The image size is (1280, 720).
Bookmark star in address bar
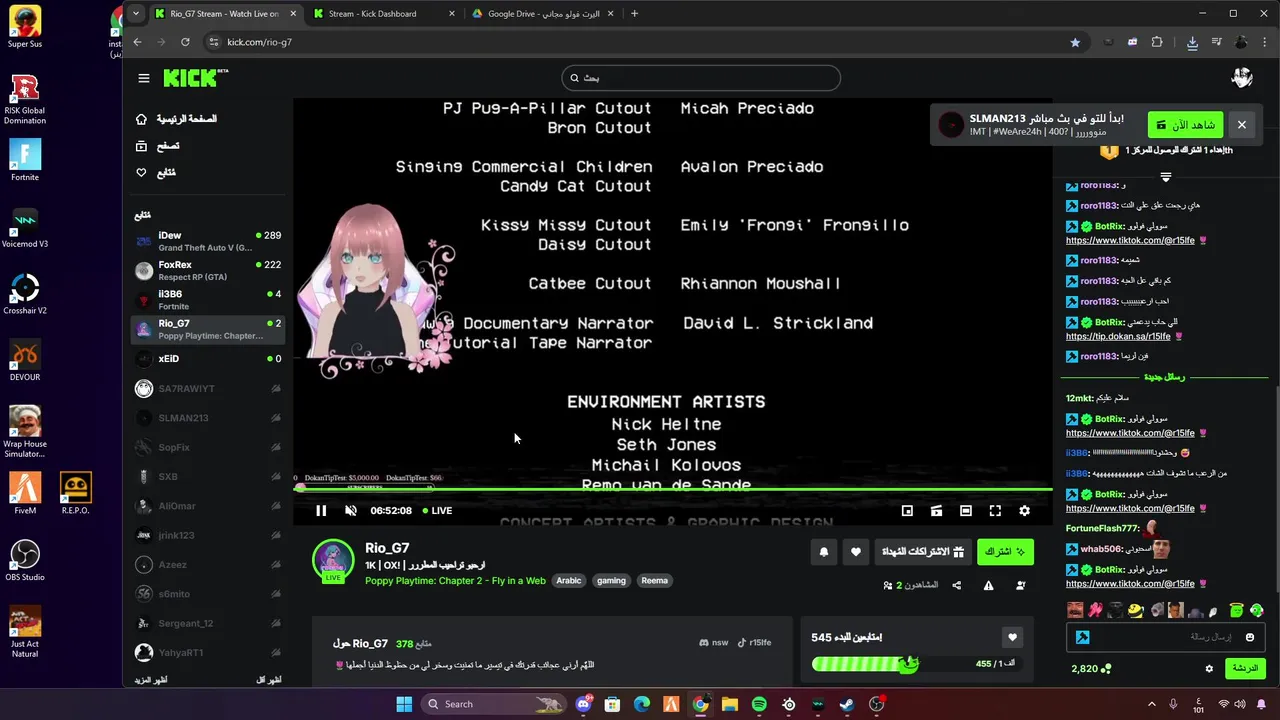pyautogui.click(x=1075, y=42)
